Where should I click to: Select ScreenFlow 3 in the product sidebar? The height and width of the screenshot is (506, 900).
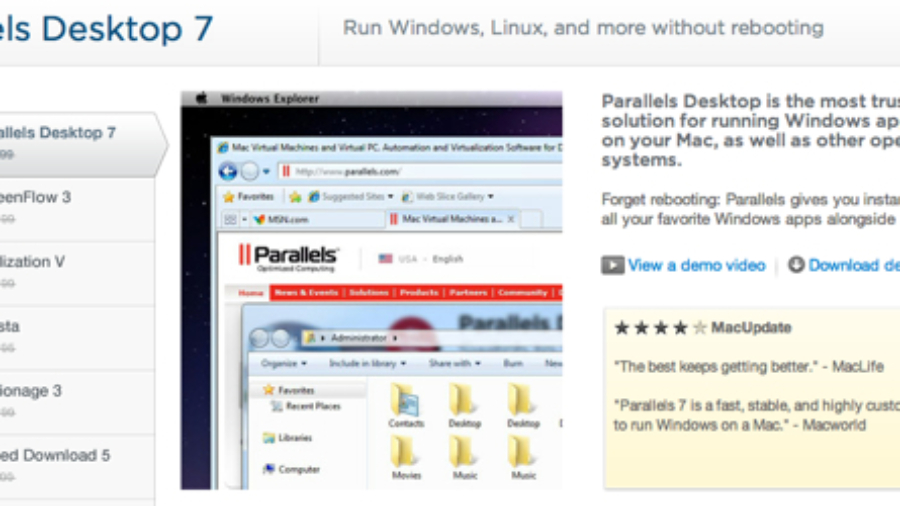[77, 209]
